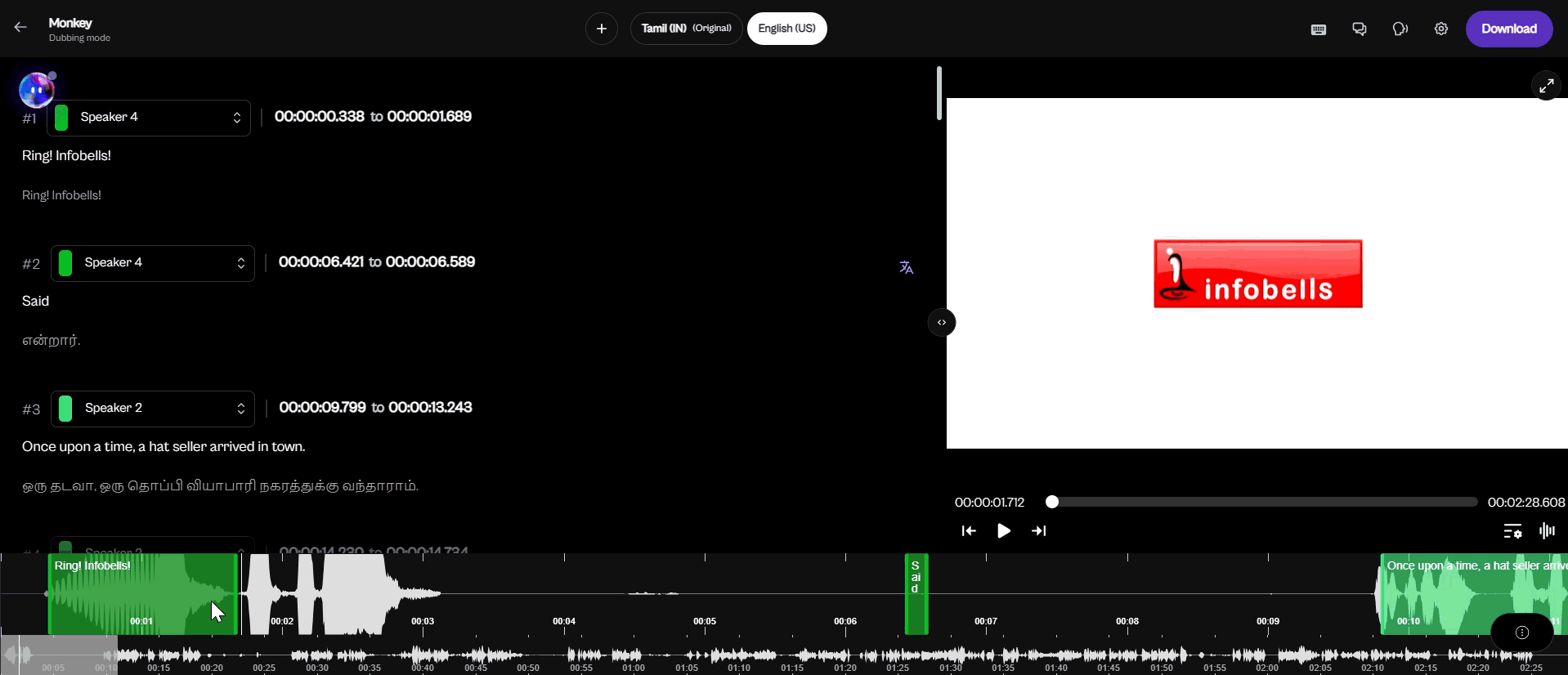This screenshot has height=675, width=1568.
Task: Select the English (US) tab
Action: [x=786, y=29]
